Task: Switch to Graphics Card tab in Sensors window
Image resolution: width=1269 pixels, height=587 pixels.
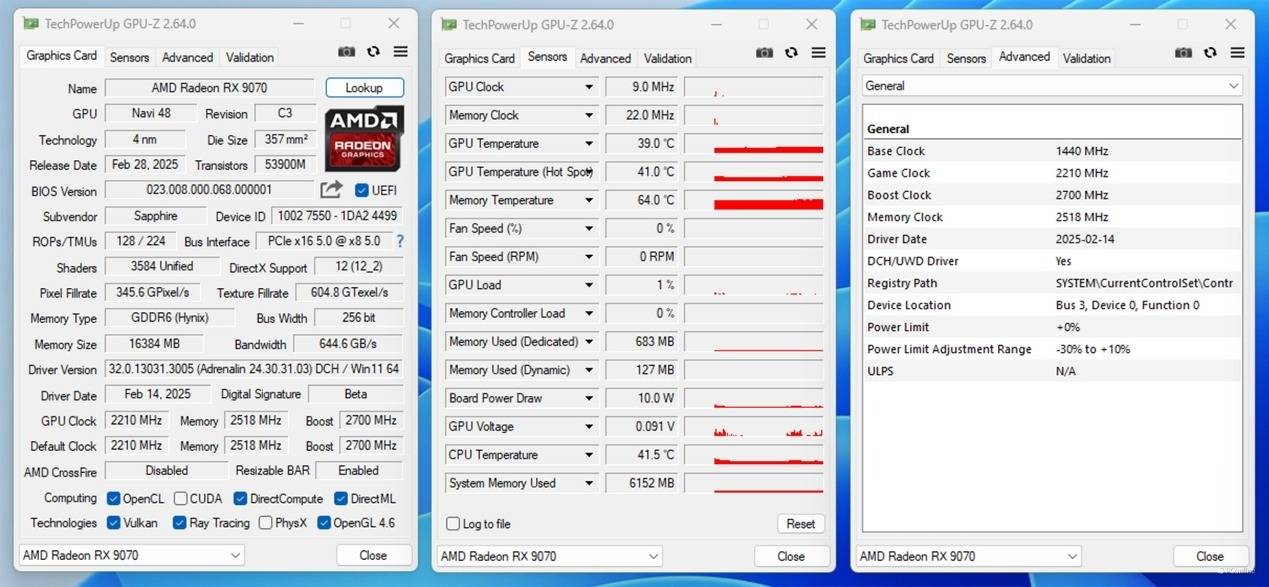Action: 479,58
